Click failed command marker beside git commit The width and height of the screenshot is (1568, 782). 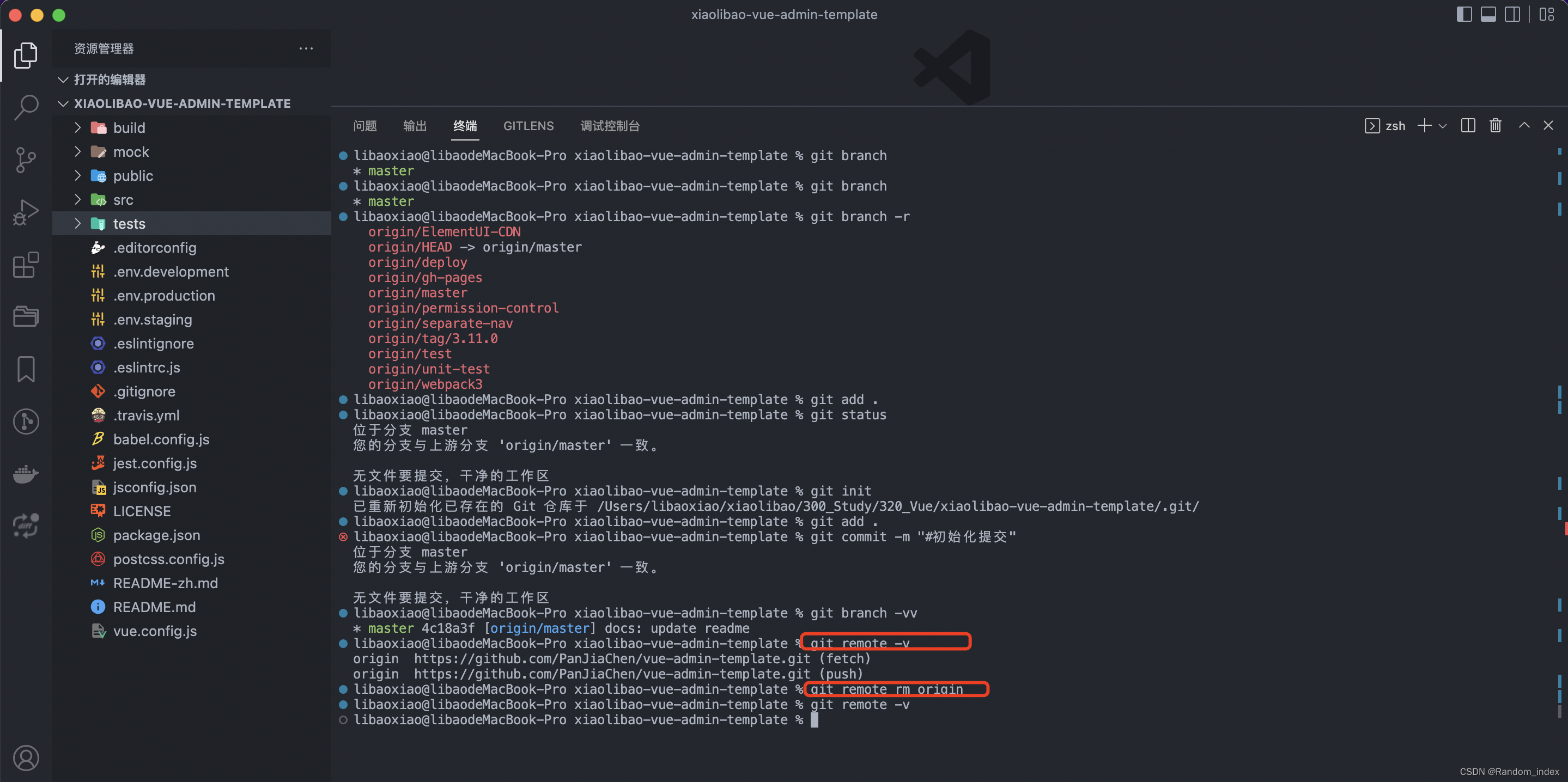pos(343,537)
